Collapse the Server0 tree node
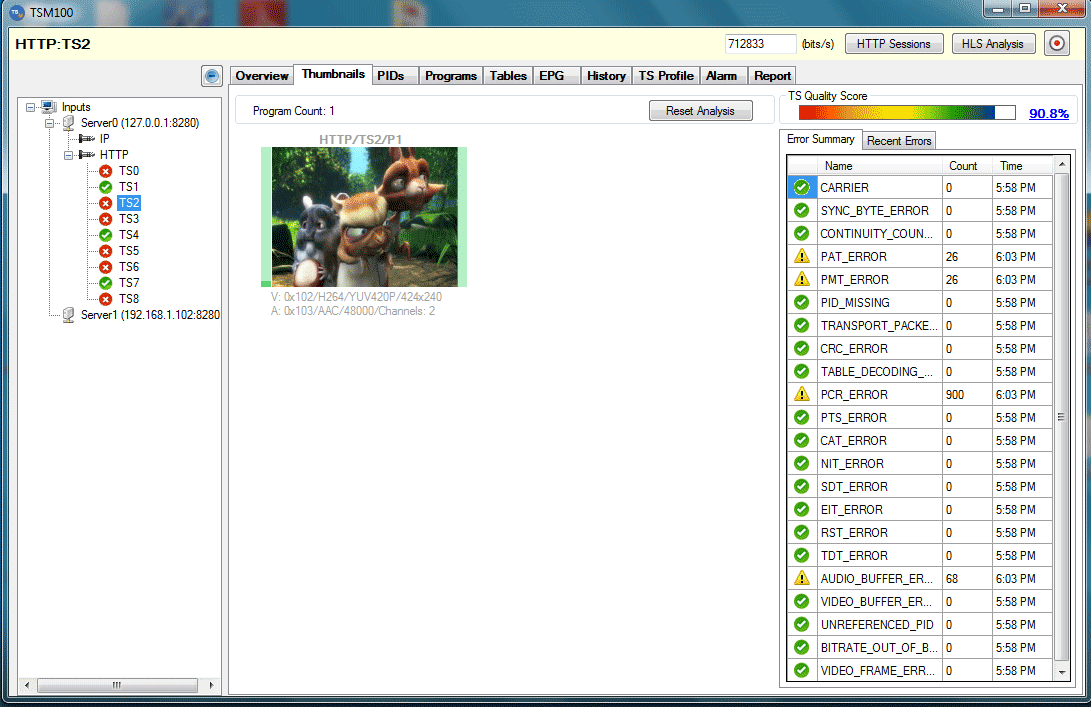This screenshot has width=1091, height=707. (49, 123)
